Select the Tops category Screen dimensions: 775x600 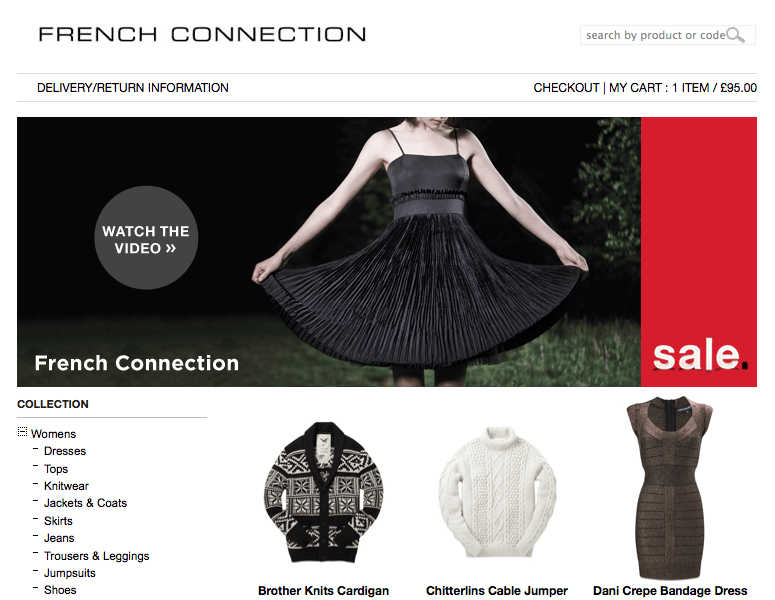56,469
